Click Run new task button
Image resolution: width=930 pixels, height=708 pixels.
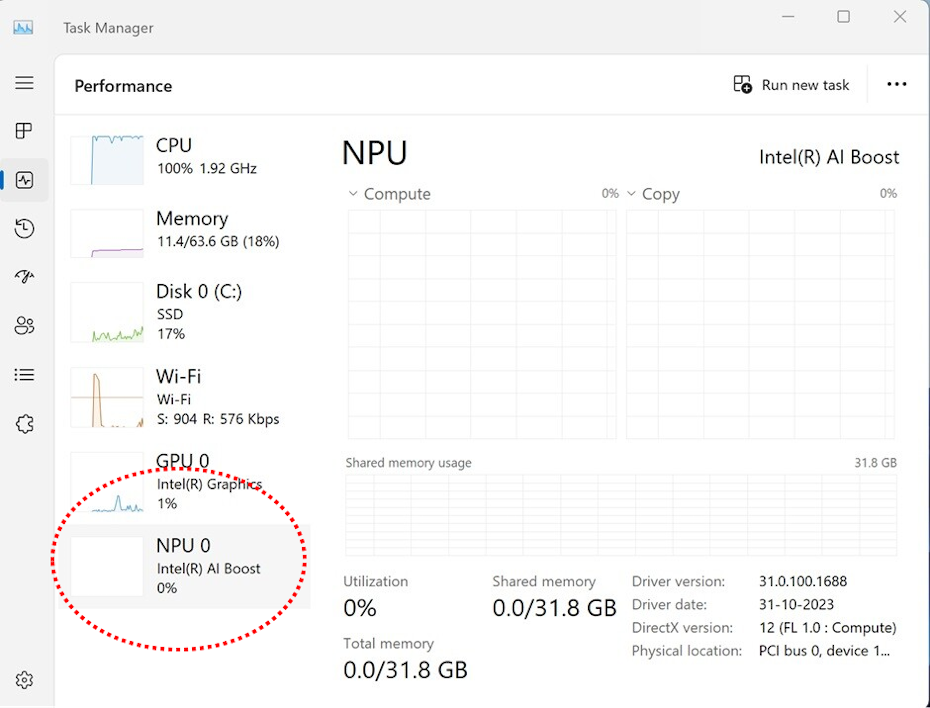[791, 85]
